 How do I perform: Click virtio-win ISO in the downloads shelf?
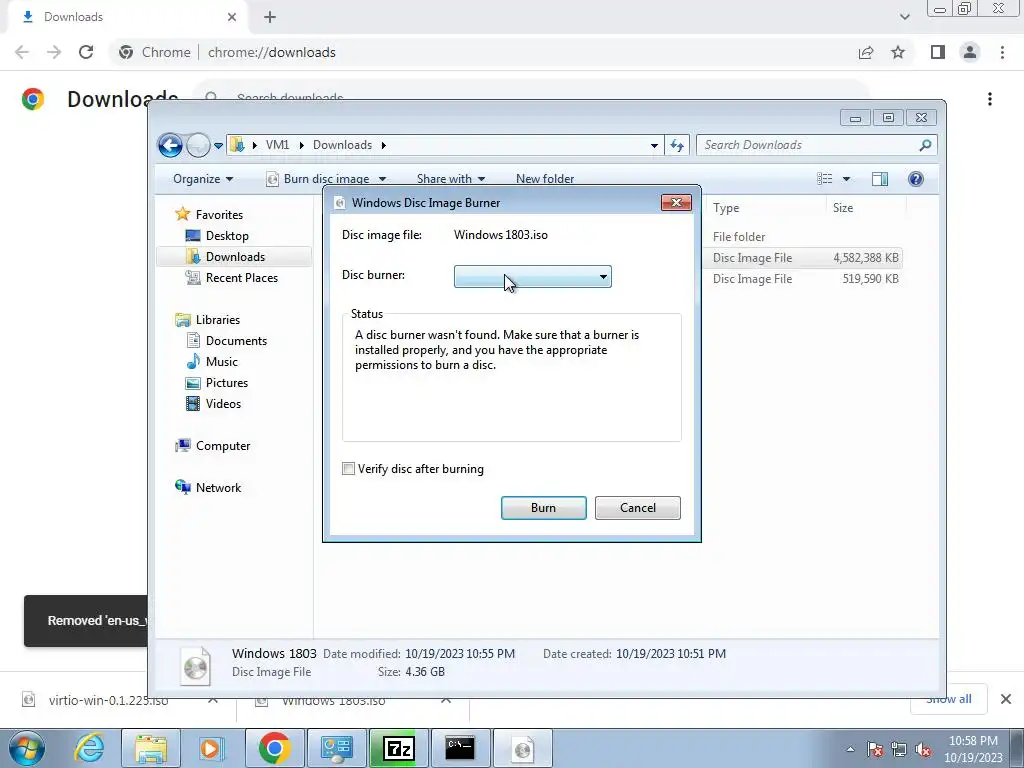tap(108, 701)
